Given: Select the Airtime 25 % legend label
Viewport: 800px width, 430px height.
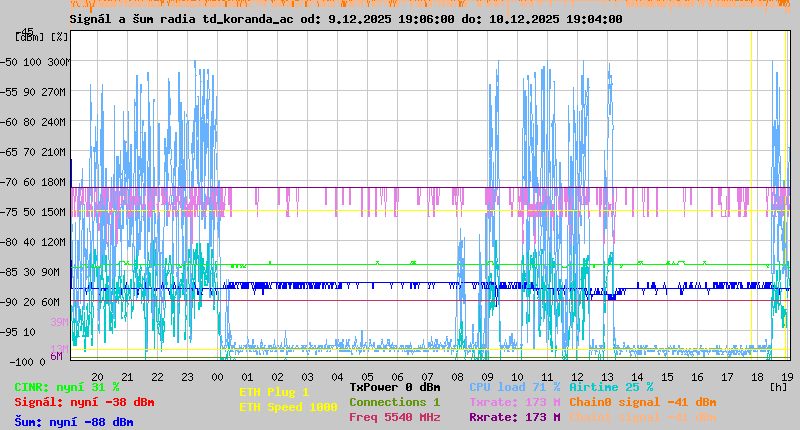Looking at the screenshot, I should (x=611, y=387).
